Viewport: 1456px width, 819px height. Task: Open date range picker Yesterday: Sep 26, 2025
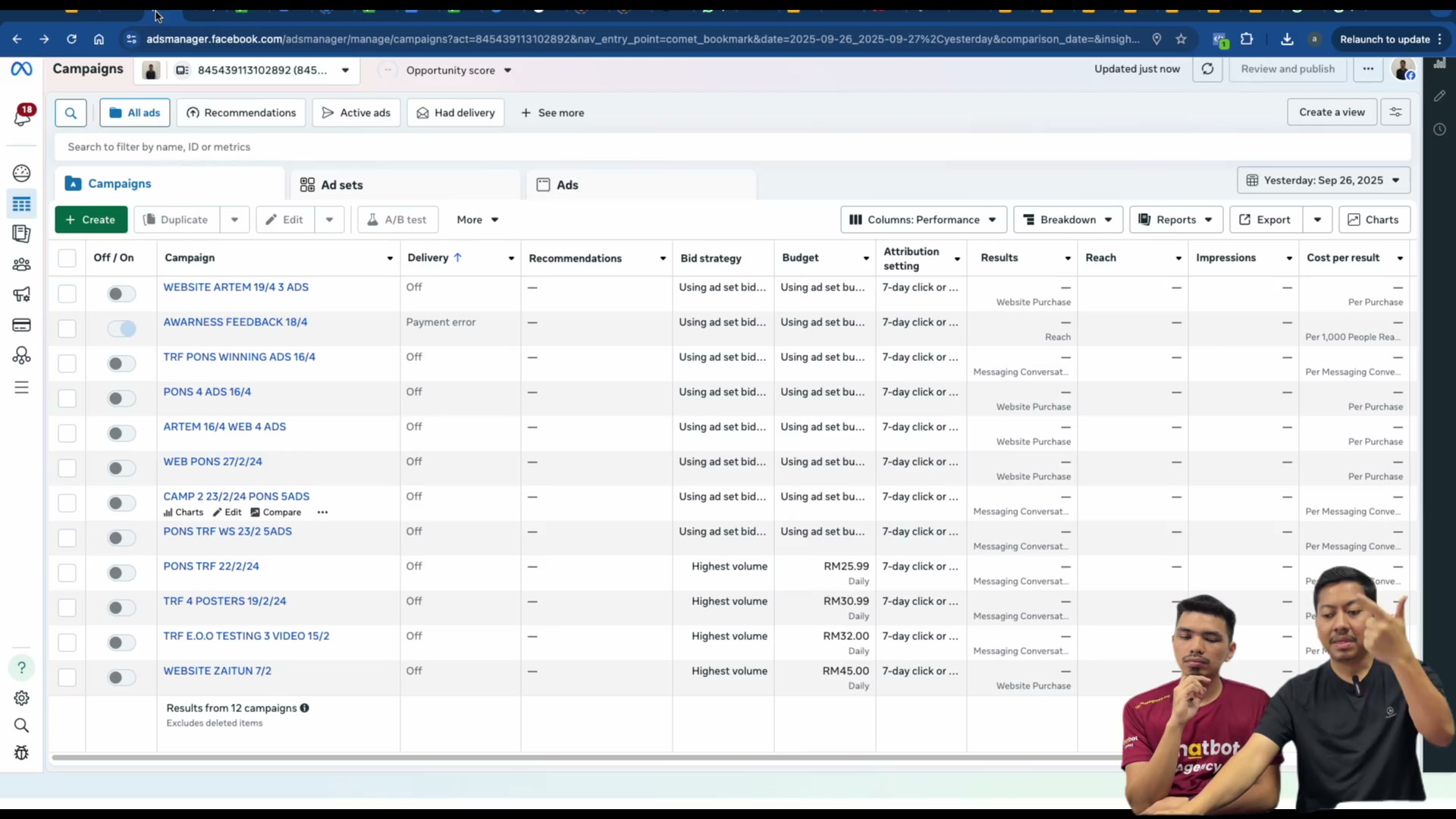1323,180
